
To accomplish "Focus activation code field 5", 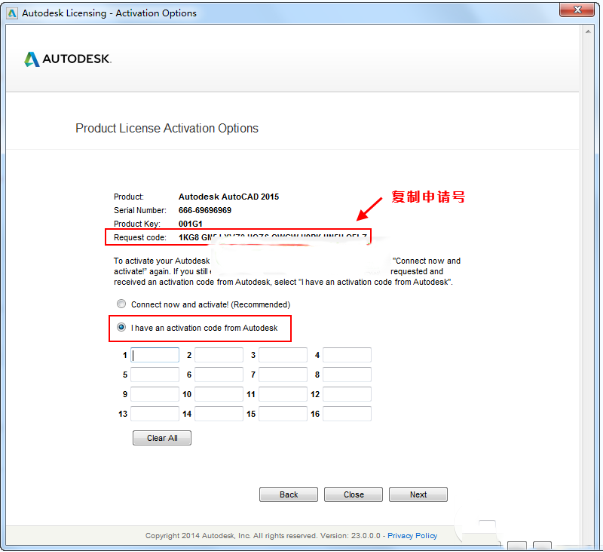I will click(x=155, y=374).
